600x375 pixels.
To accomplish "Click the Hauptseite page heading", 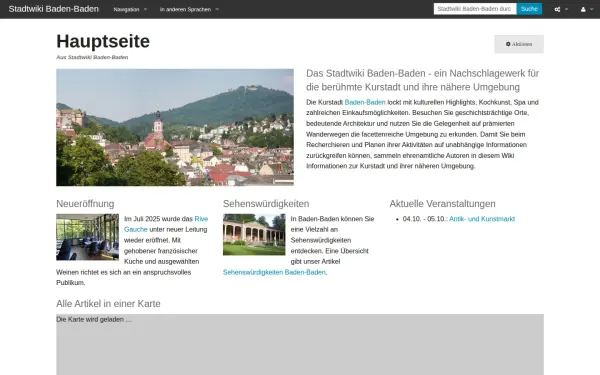I will (103, 41).
